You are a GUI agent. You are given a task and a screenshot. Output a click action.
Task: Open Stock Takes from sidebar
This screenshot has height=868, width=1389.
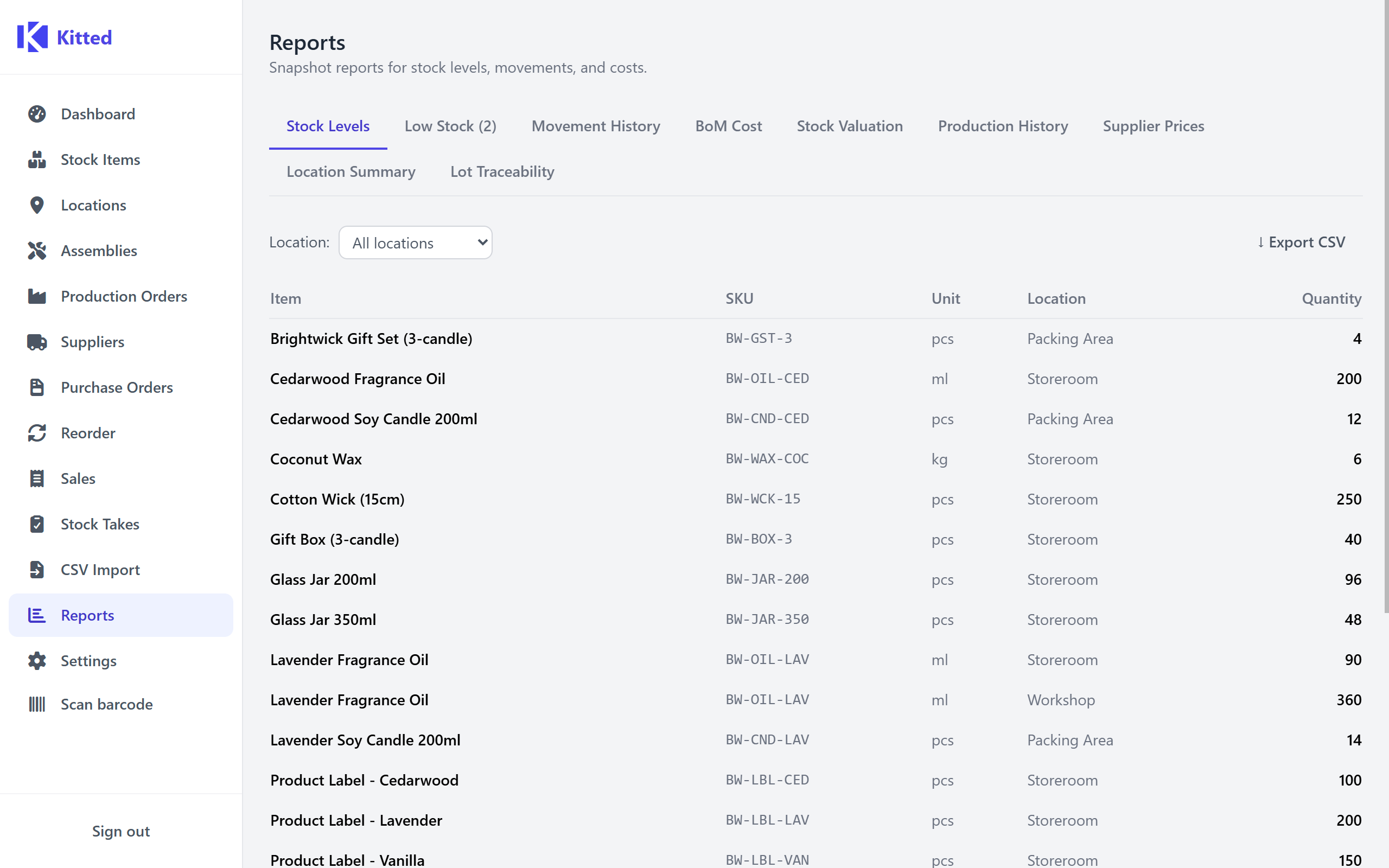coord(120,524)
